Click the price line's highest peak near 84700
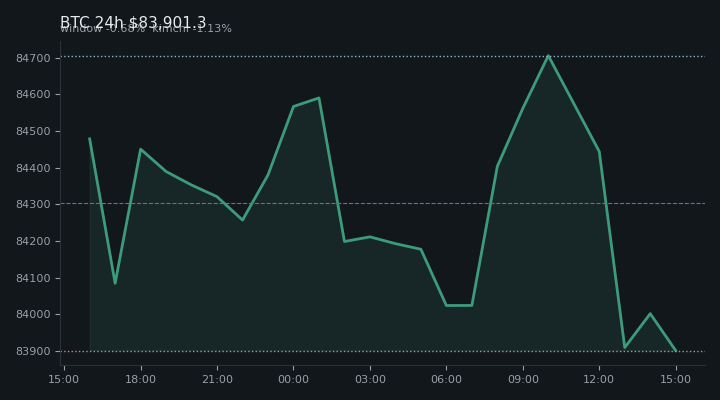This screenshot has height=400, width=720. [x=548, y=56]
